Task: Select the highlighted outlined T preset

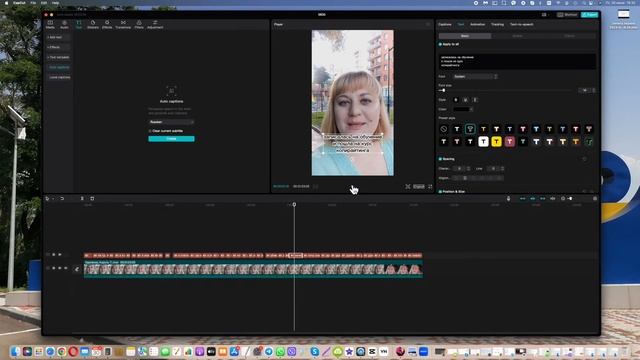Action: click(470, 129)
